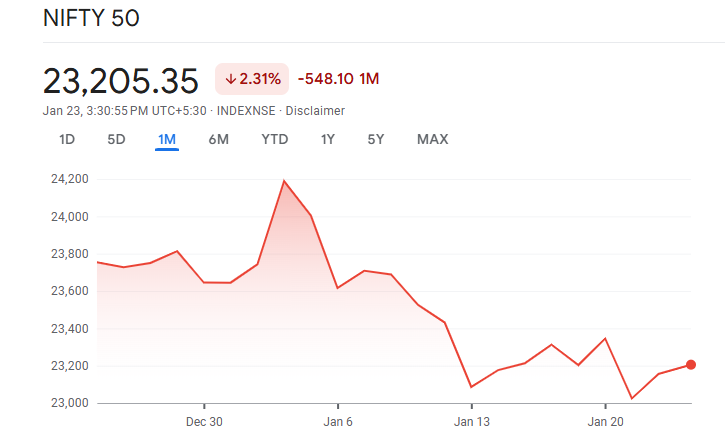Select the MAX range tab
The image size is (725, 443).
pyautogui.click(x=432, y=139)
